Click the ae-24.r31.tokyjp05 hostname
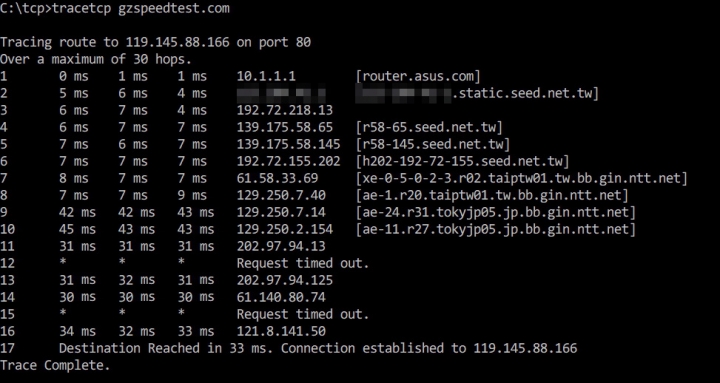Viewport: 720px width, 383px height. [495, 212]
